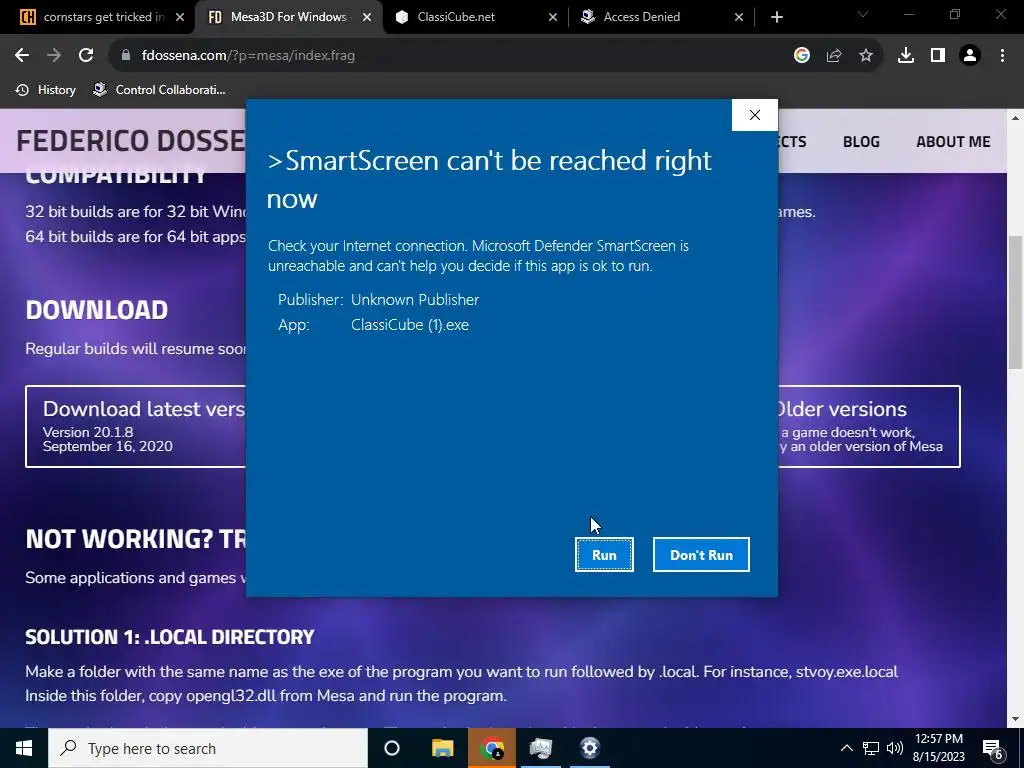This screenshot has height=768, width=1024.
Task: Bookmark this page with the star icon
Action: [865, 56]
